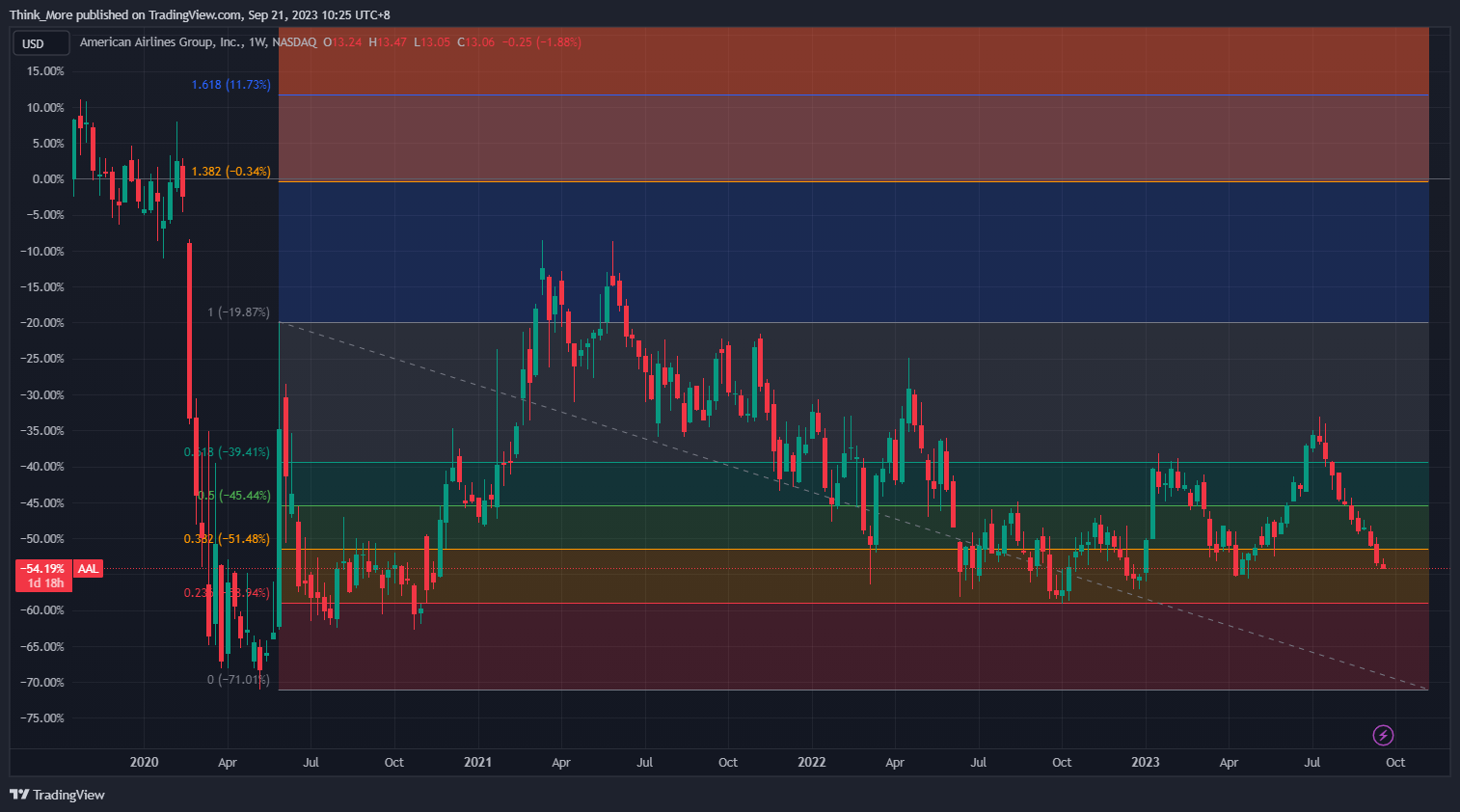Viewport: 1460px width, 812px height.
Task: Click −70.00% on the price scale
Action: click(42, 683)
